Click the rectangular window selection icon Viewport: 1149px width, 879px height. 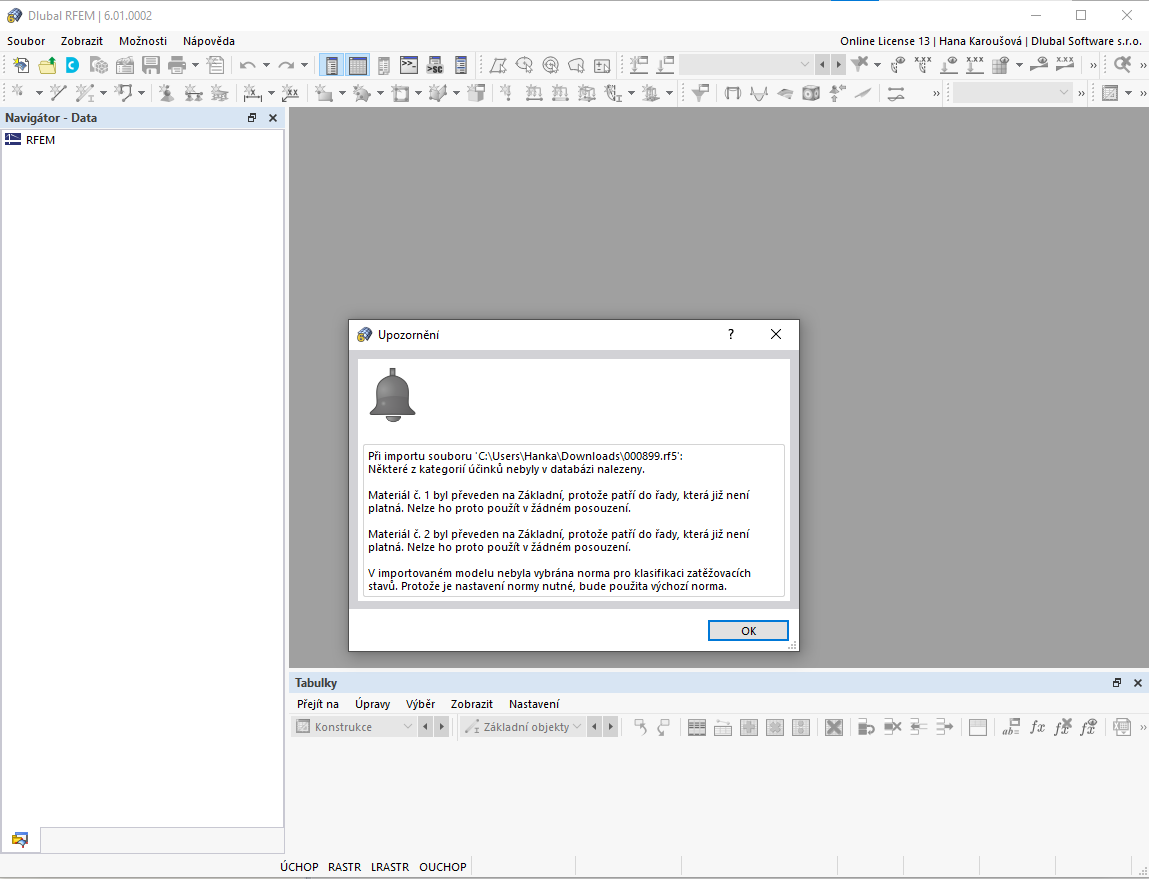(x=498, y=65)
